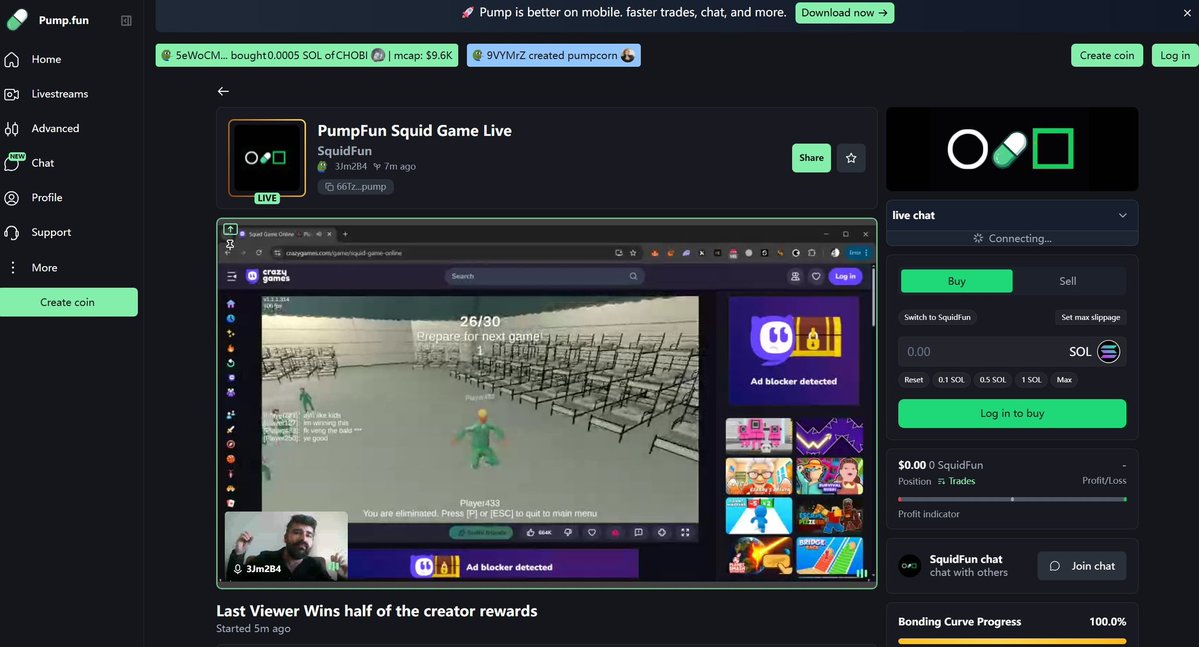The width and height of the screenshot is (1199, 647).
Task: Open the pumpcorn created ticker
Action: point(554,55)
